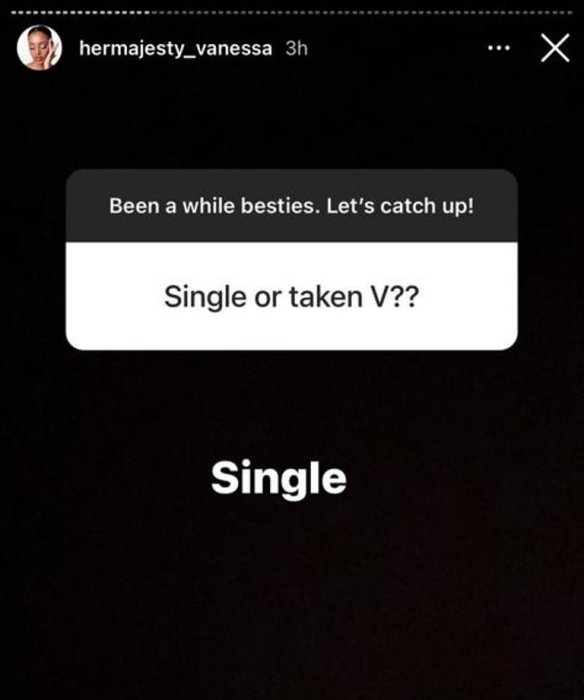Click the middle dot of the options icon
Screen dimensions: 584x700
click(499, 48)
